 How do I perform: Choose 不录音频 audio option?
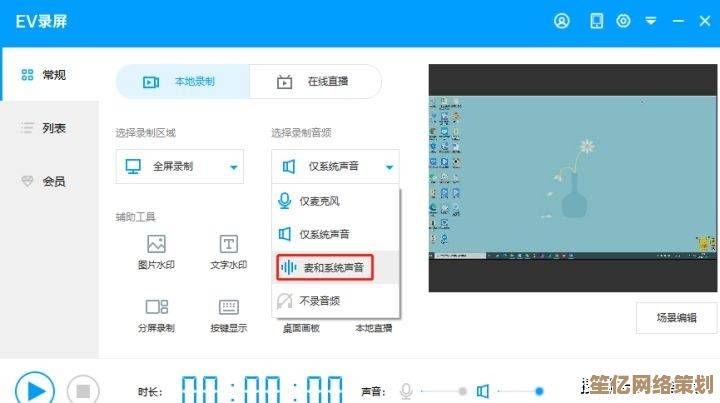335,301
